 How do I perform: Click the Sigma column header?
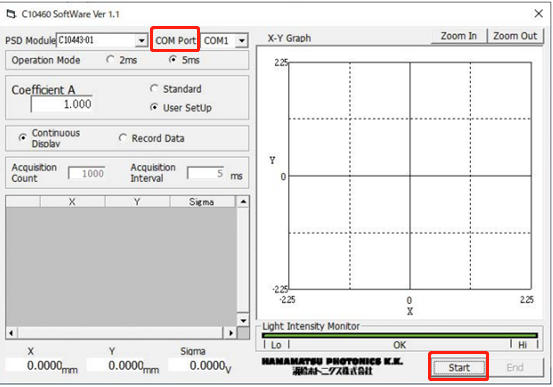point(202,202)
